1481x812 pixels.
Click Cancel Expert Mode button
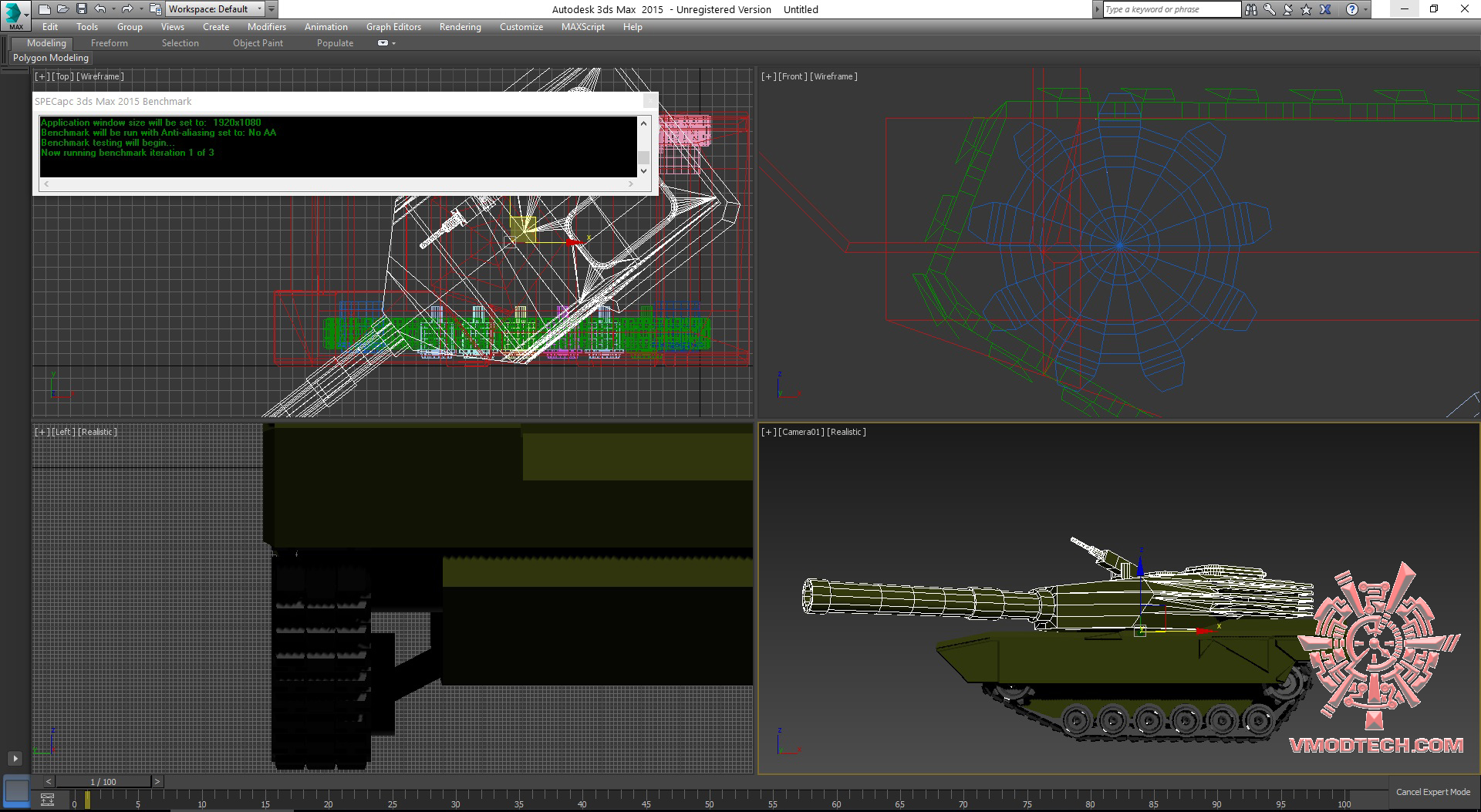pos(1432,792)
